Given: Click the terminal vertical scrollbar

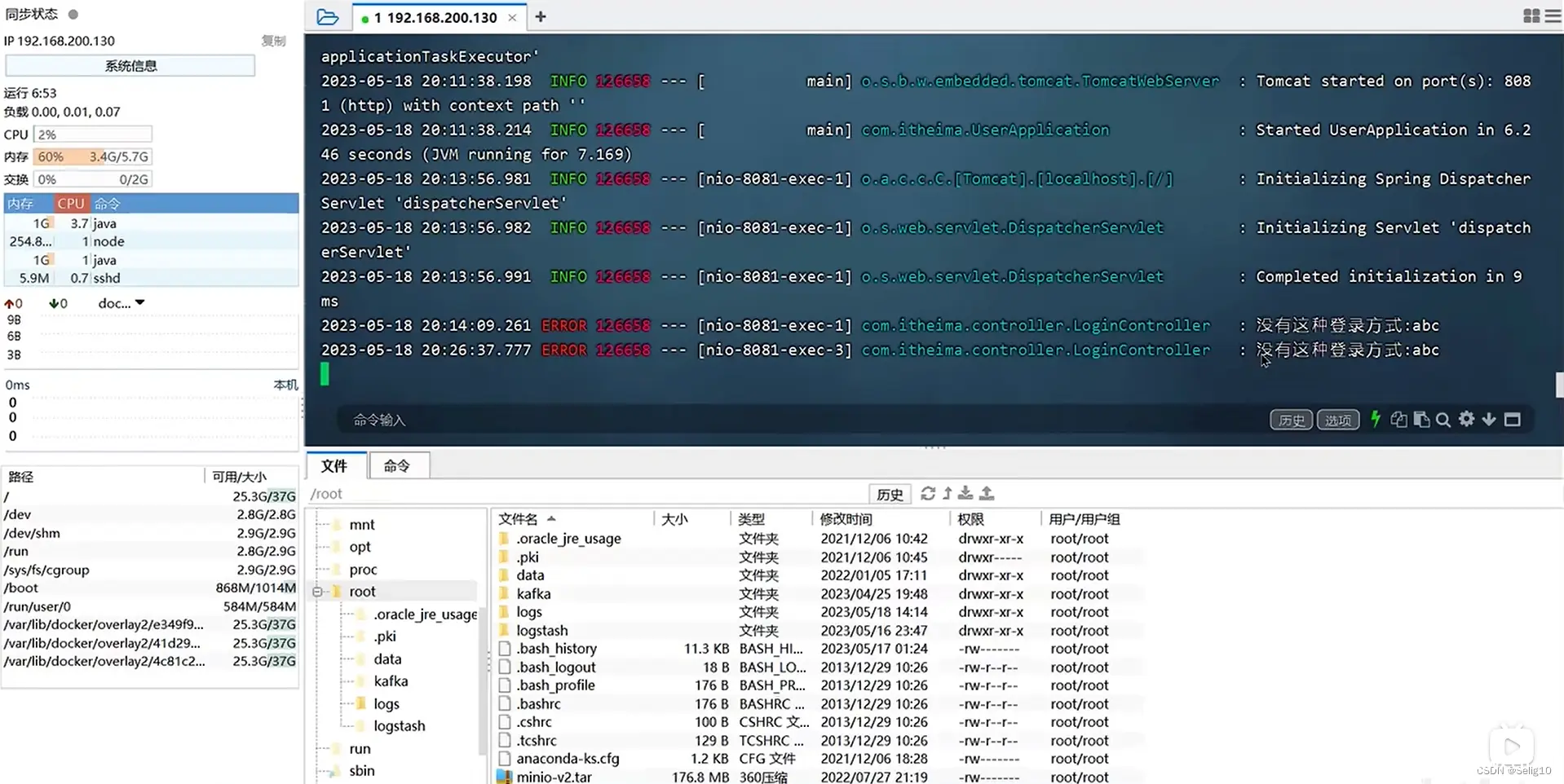Looking at the screenshot, I should pos(1559,385).
